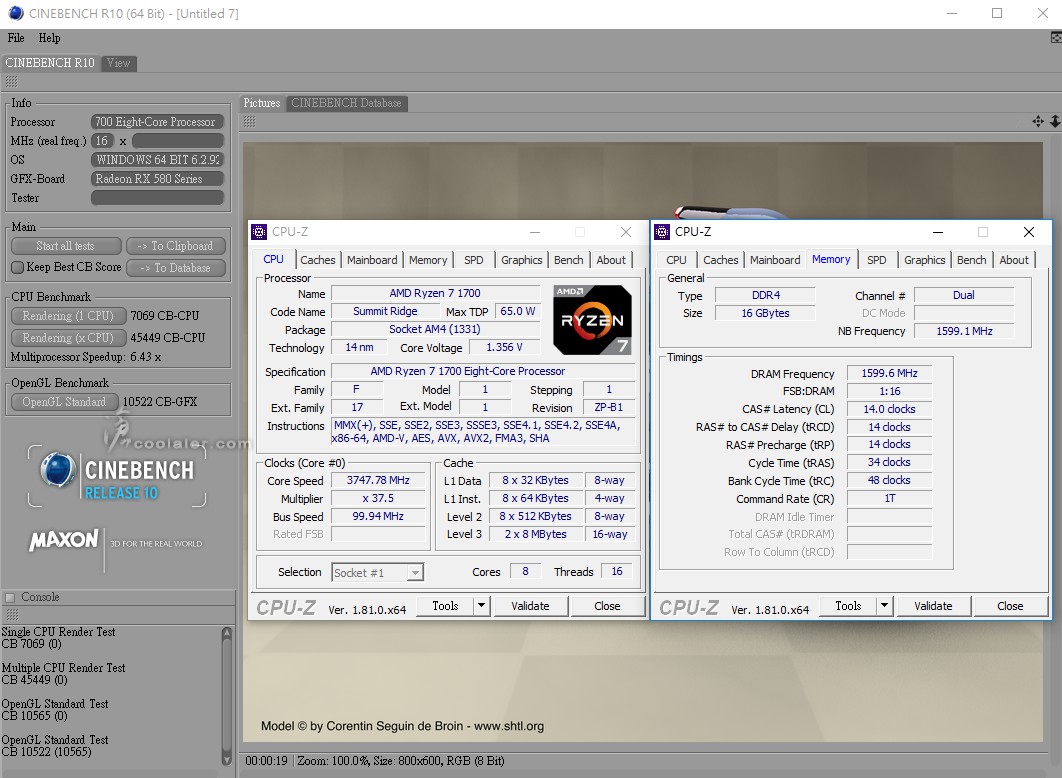Viewport: 1062px width, 778px height.
Task: Open the File menu
Action: 16,38
